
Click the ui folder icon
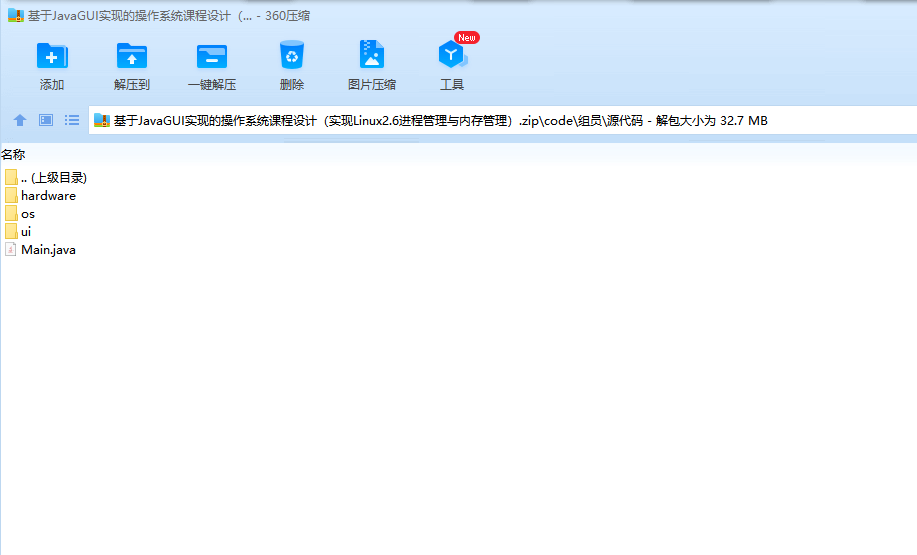(x=11, y=232)
